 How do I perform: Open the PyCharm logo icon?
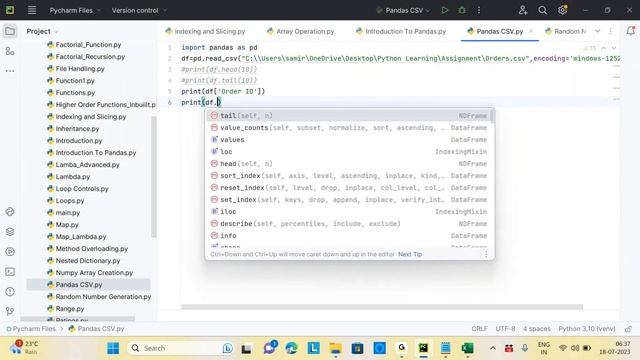10,10
